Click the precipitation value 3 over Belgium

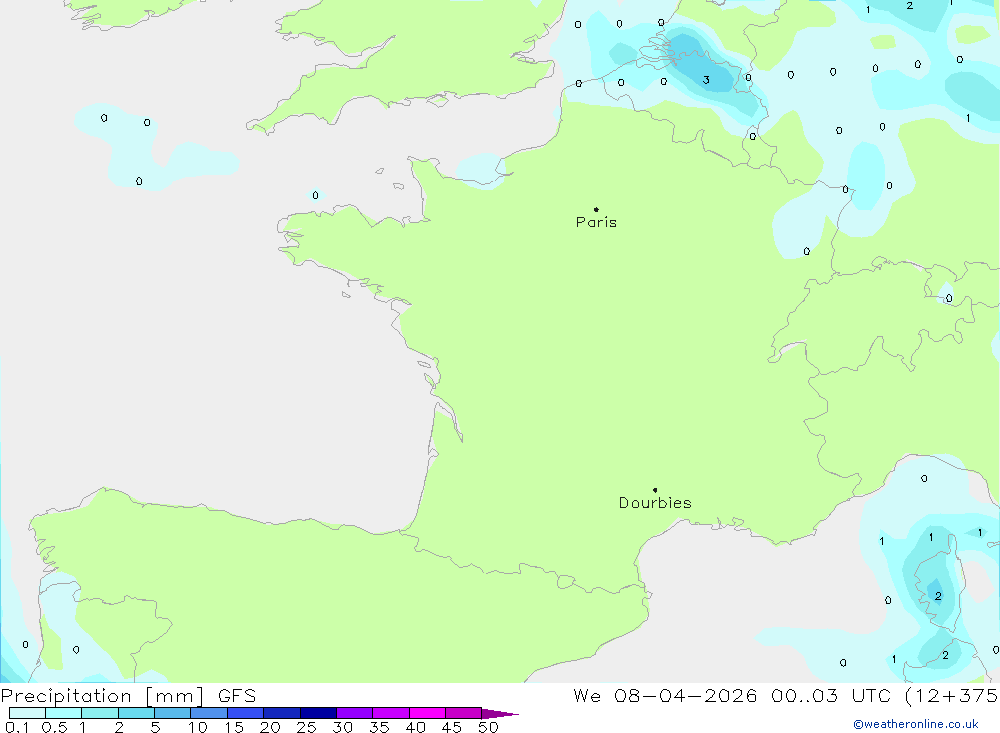(x=706, y=80)
